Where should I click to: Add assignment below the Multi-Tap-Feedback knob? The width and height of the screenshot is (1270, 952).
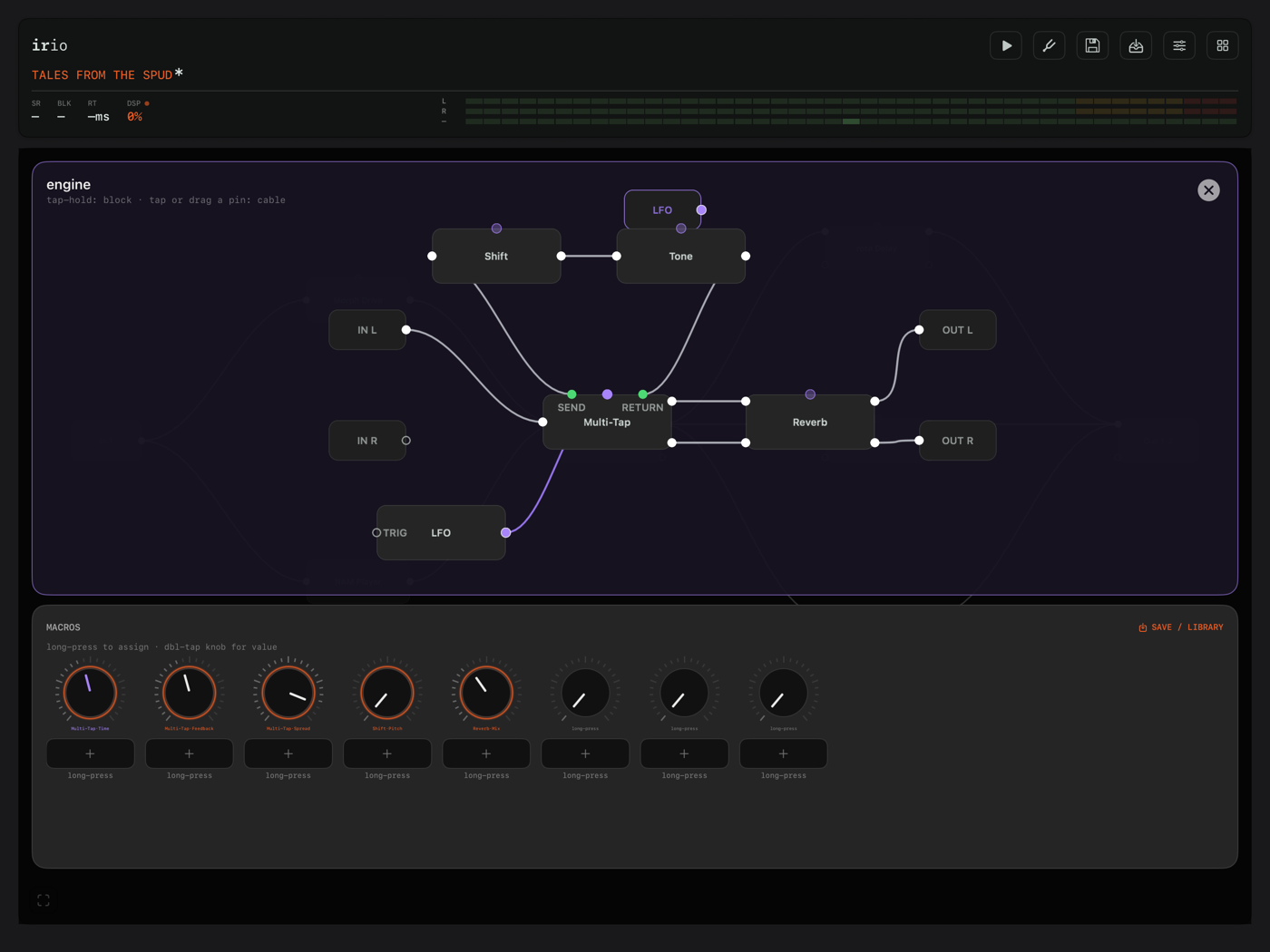click(189, 753)
